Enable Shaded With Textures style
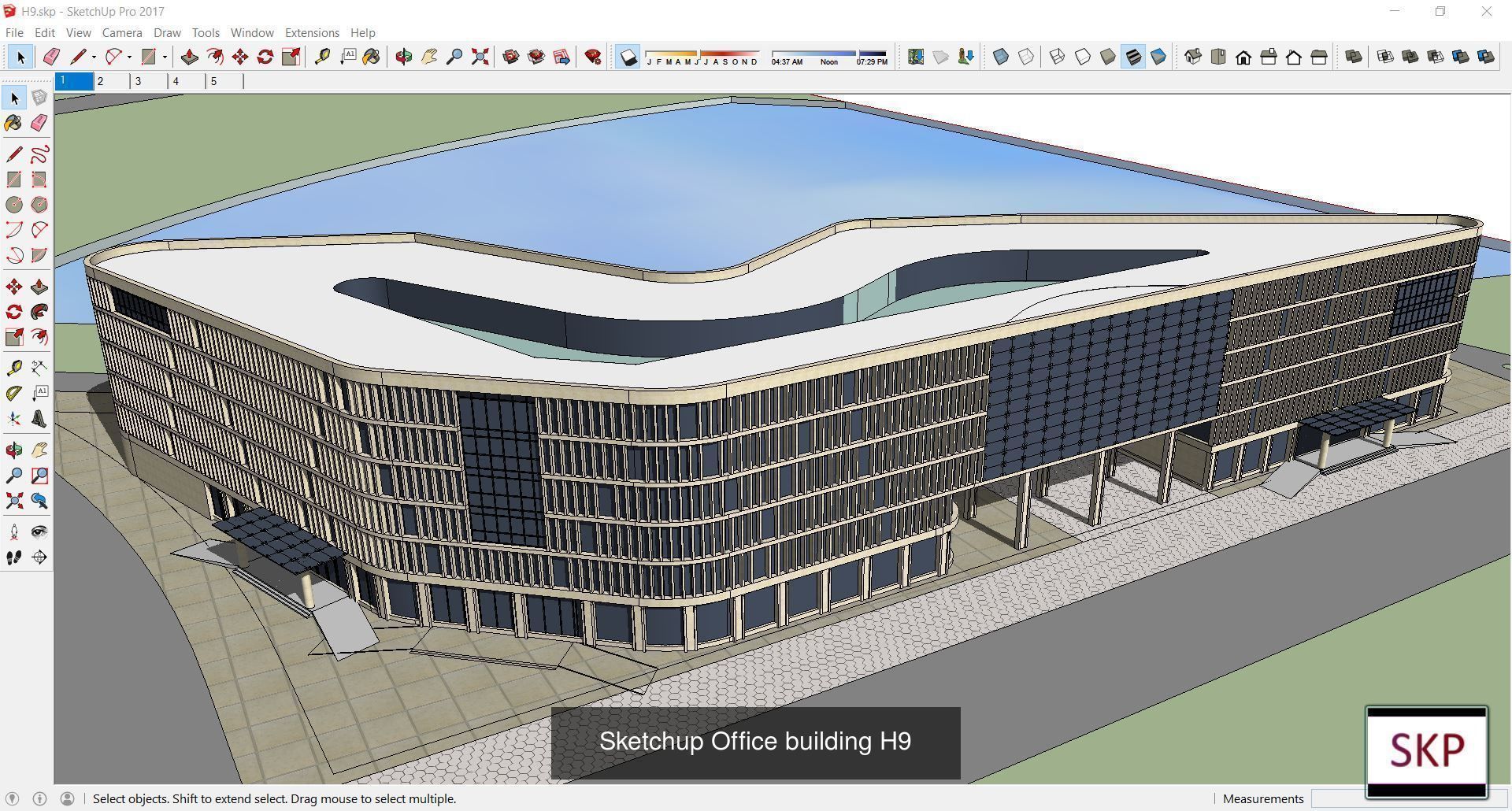The height and width of the screenshot is (811, 1512). coord(1133,57)
